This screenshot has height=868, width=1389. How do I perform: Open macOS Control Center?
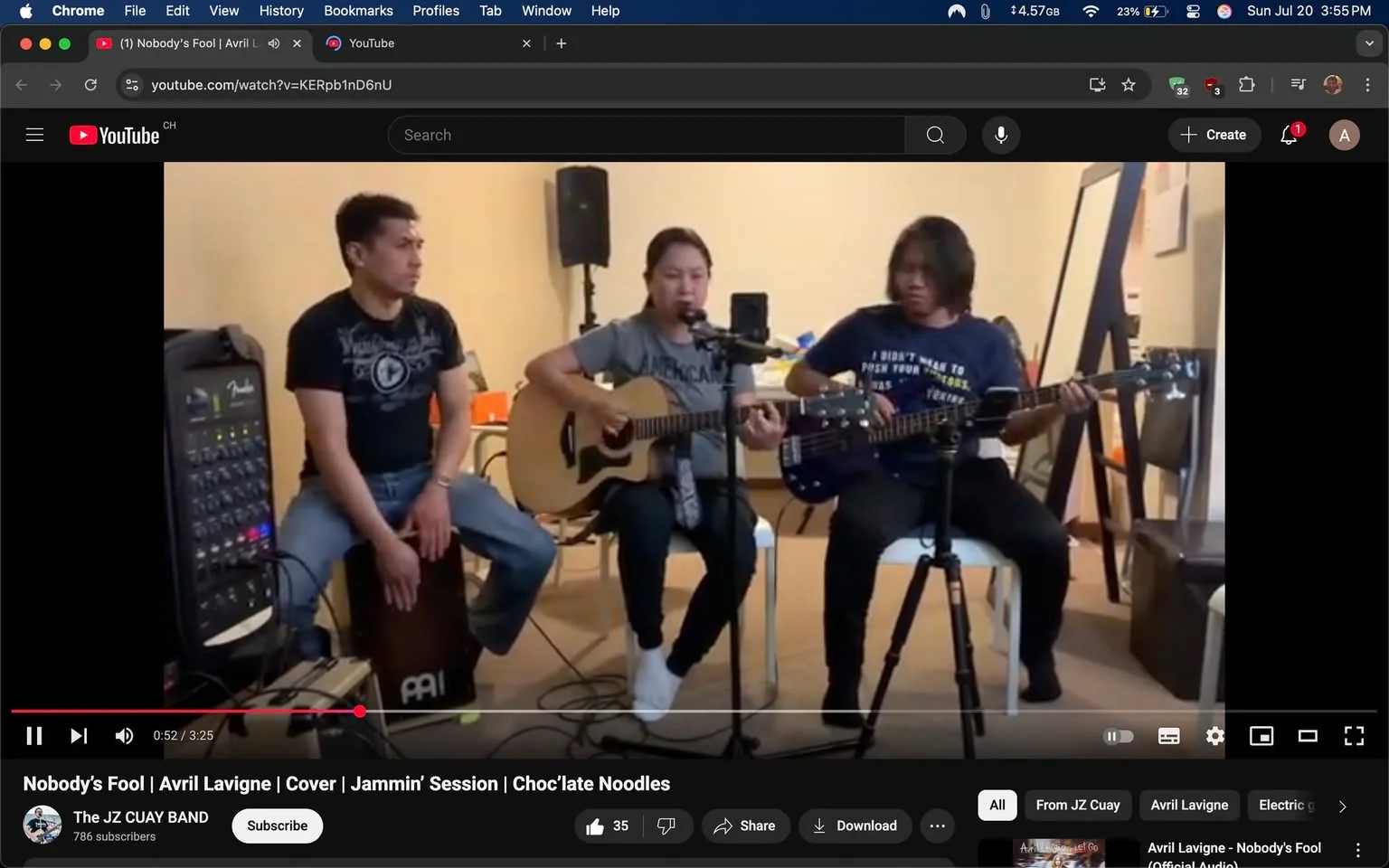[x=1193, y=11]
